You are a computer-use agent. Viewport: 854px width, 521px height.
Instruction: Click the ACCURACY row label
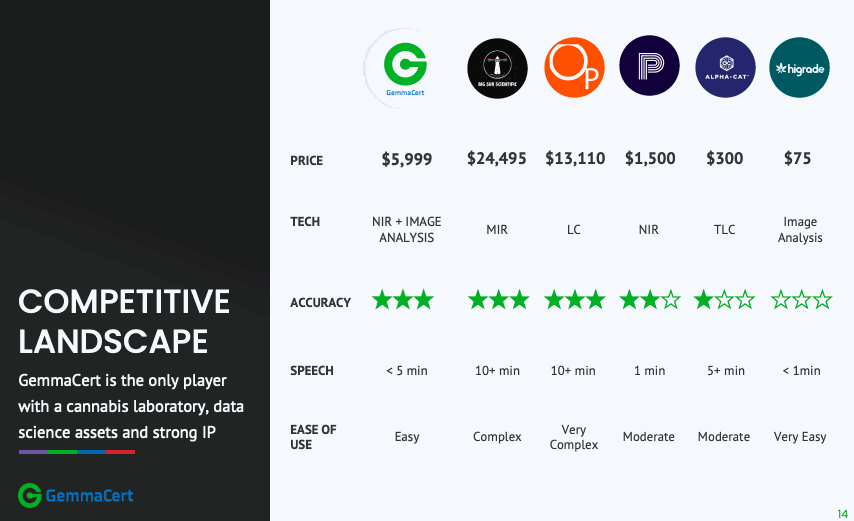pyautogui.click(x=320, y=303)
